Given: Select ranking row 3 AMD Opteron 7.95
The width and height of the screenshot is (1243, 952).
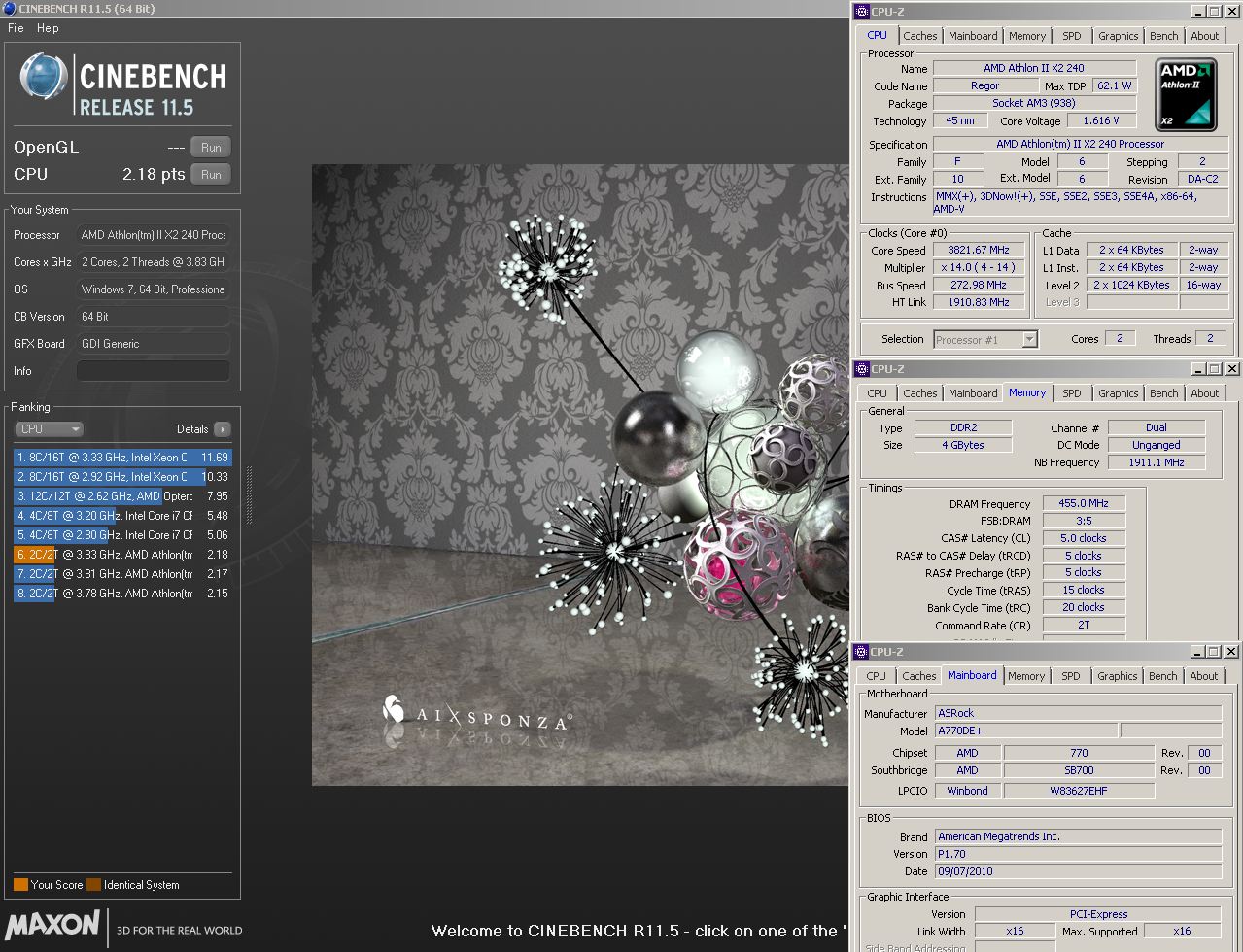Looking at the screenshot, I should (122, 496).
